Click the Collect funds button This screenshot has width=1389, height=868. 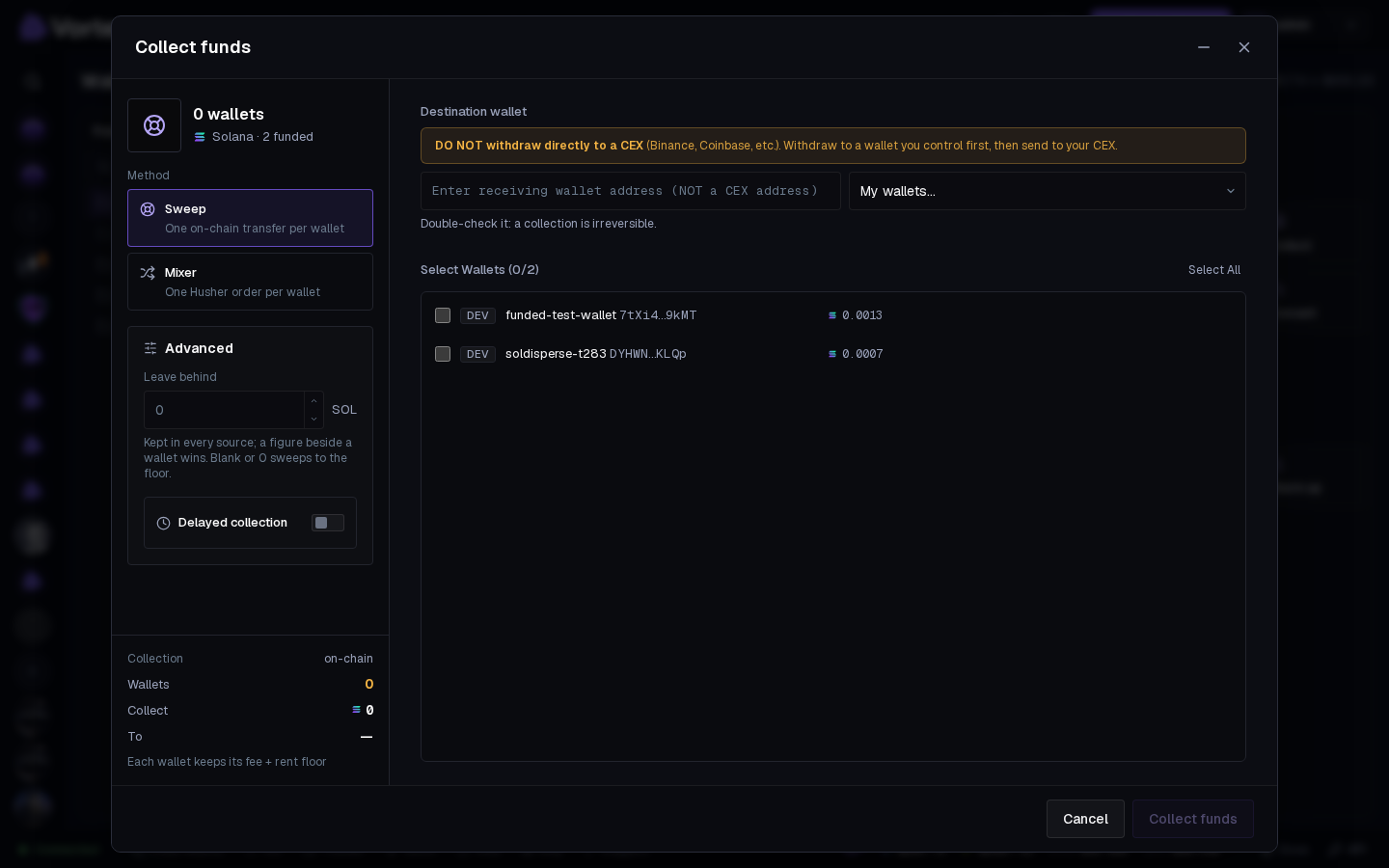click(1193, 819)
